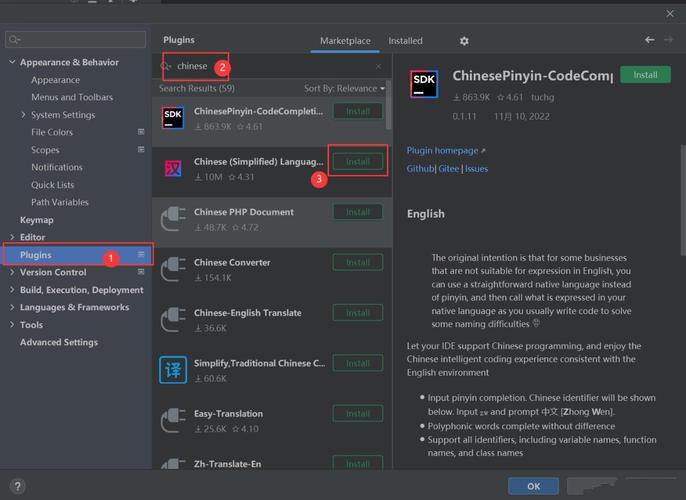Open Keymap settings
The height and width of the screenshot is (500, 686).
pyautogui.click(x=37, y=220)
